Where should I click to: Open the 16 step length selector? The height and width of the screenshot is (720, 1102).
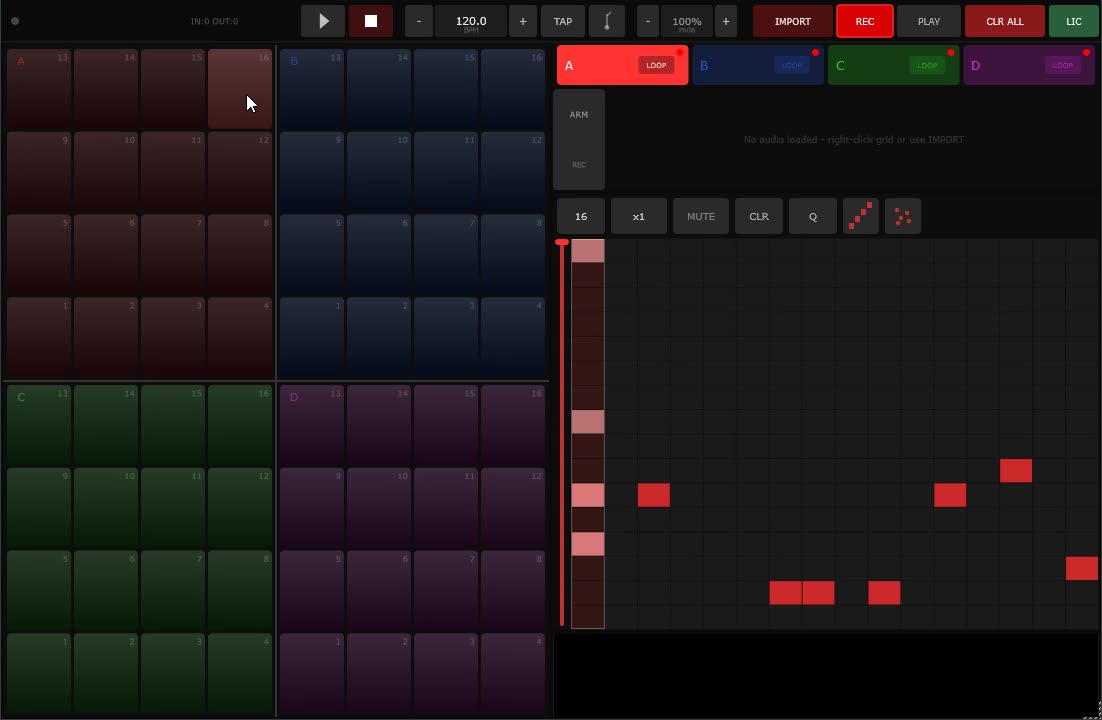tap(581, 217)
